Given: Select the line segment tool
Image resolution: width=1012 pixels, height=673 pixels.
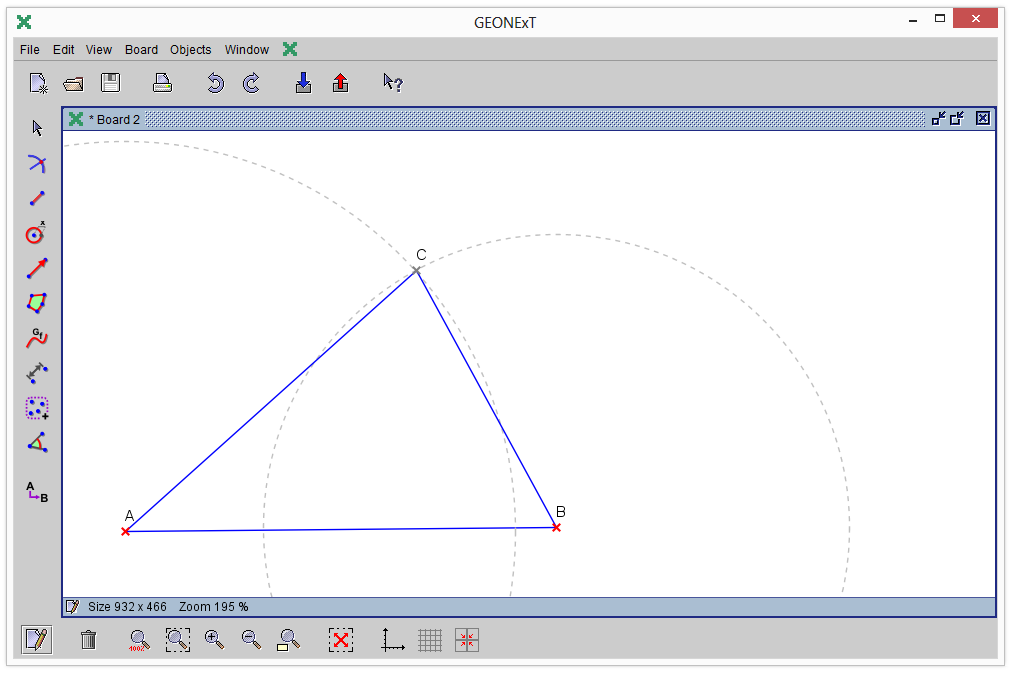Looking at the screenshot, I should (x=37, y=198).
